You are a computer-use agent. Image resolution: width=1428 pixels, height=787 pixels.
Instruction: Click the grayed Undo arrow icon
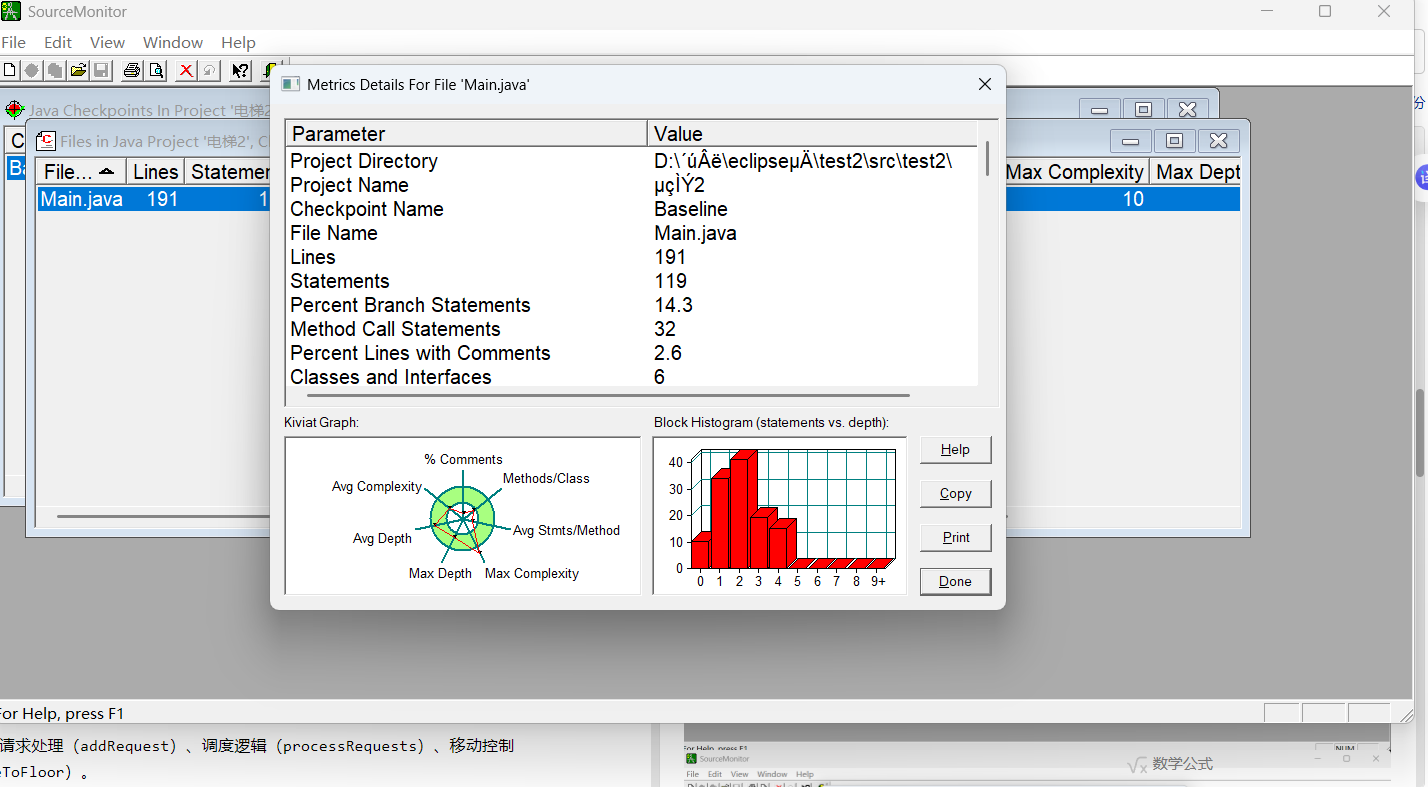pyautogui.click(x=209, y=70)
